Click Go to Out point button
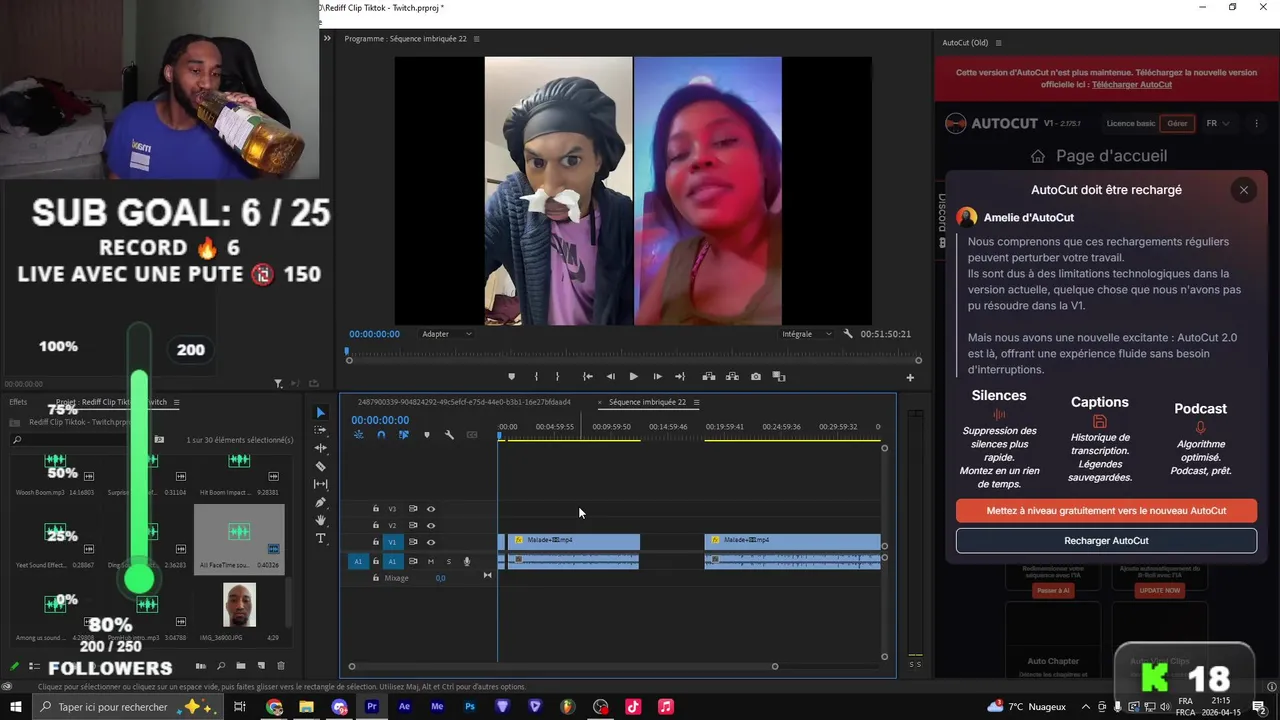The height and width of the screenshot is (720, 1280). pos(680,377)
